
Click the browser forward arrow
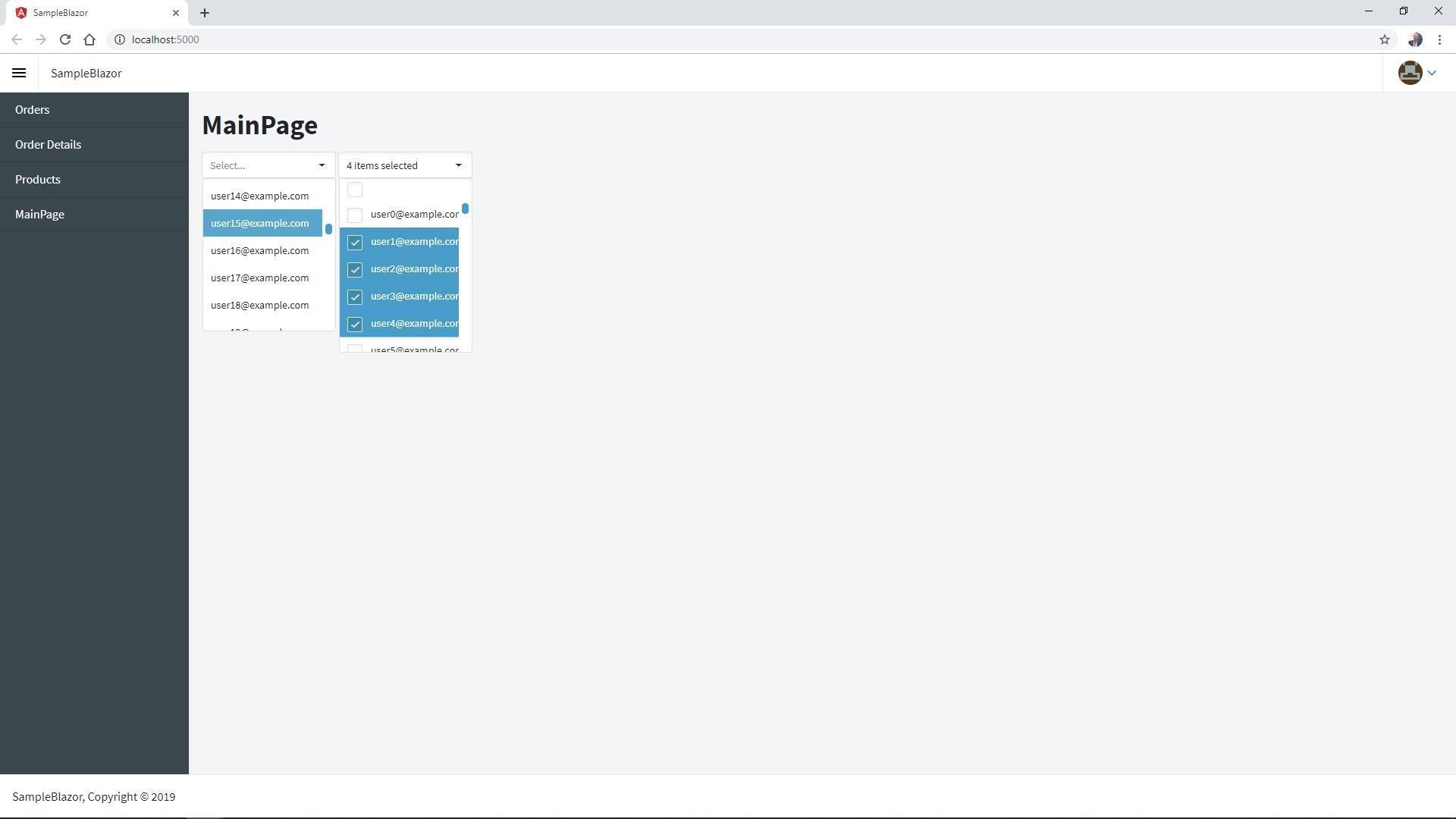tap(41, 39)
